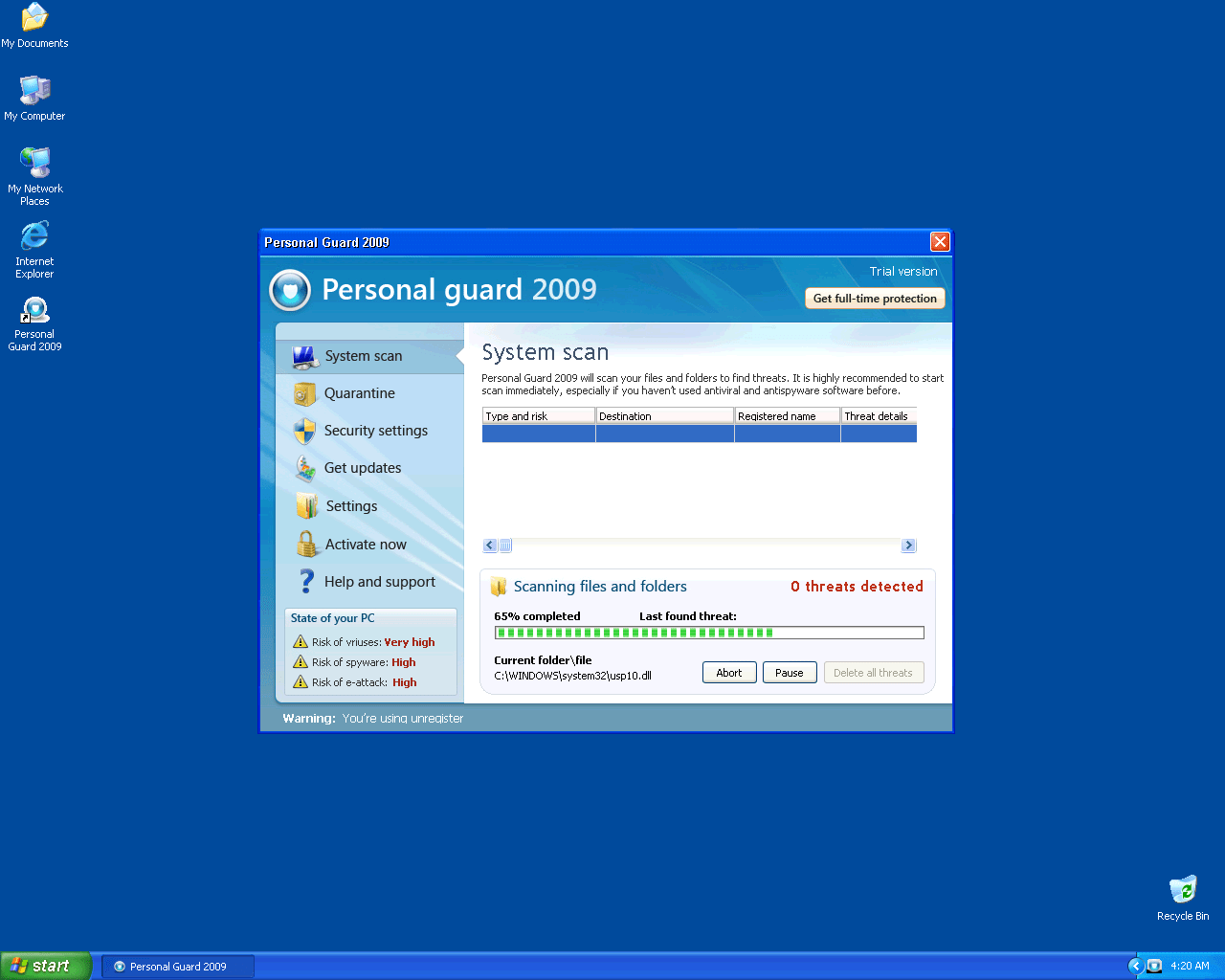Sort by Type and risk column header
1225x980 pixels.
click(538, 416)
